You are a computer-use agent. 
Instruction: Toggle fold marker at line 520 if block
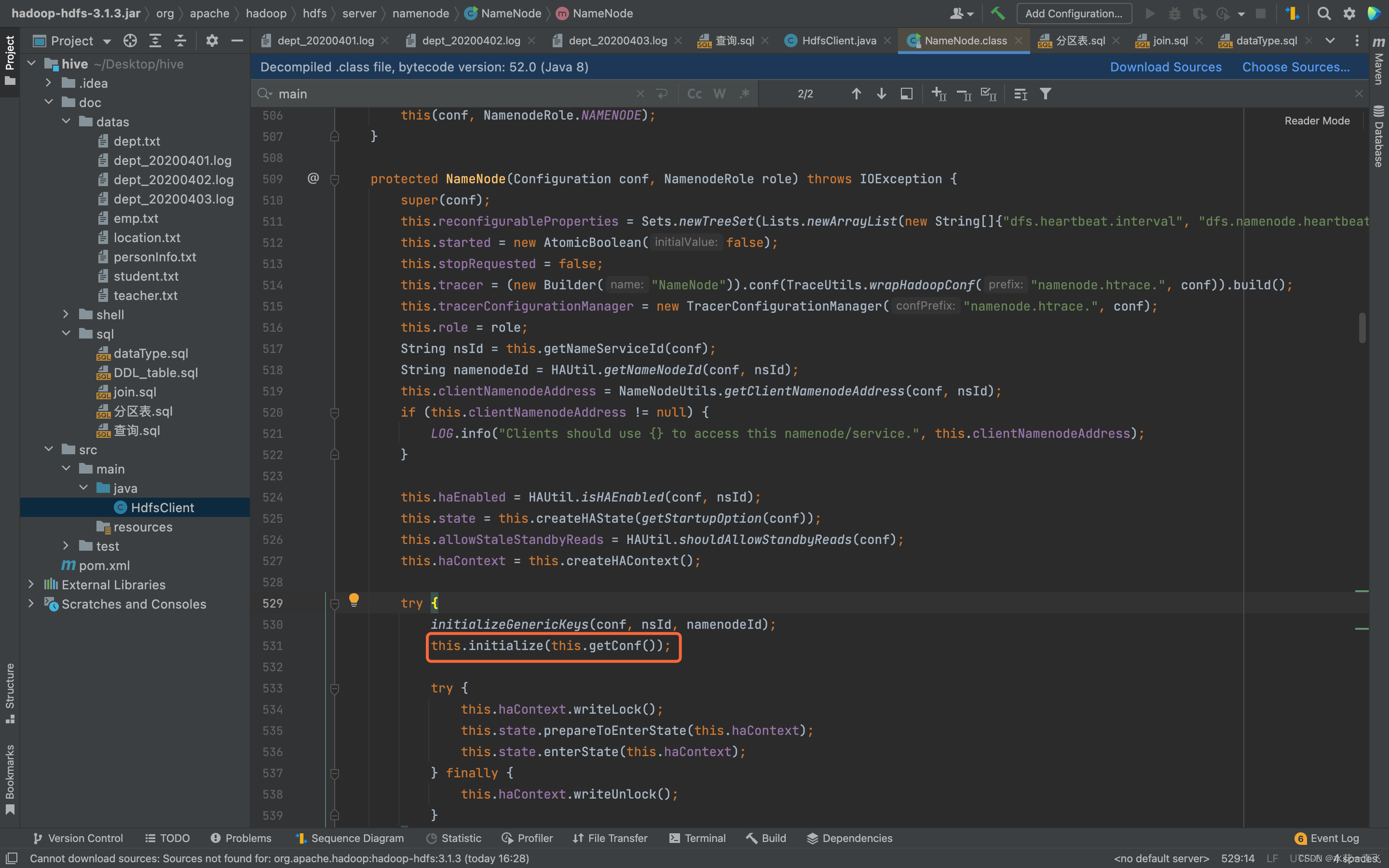335,412
